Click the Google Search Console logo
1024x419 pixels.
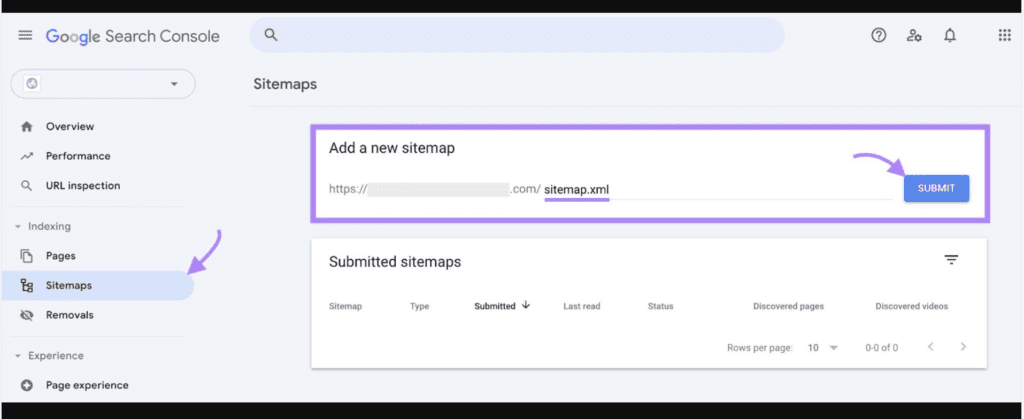[x=133, y=36]
